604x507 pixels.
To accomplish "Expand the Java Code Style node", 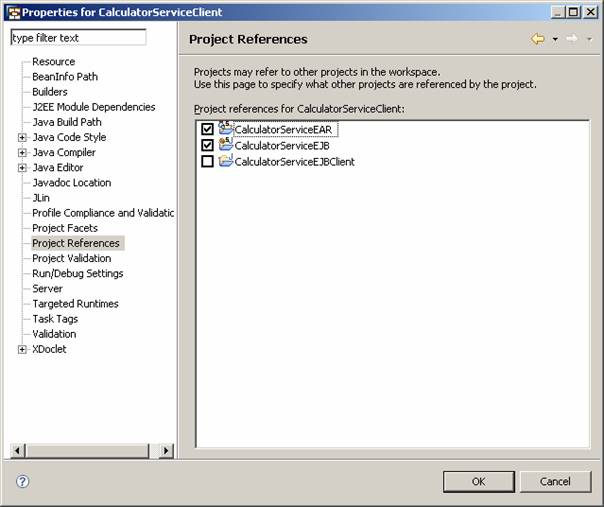I will (22, 137).
